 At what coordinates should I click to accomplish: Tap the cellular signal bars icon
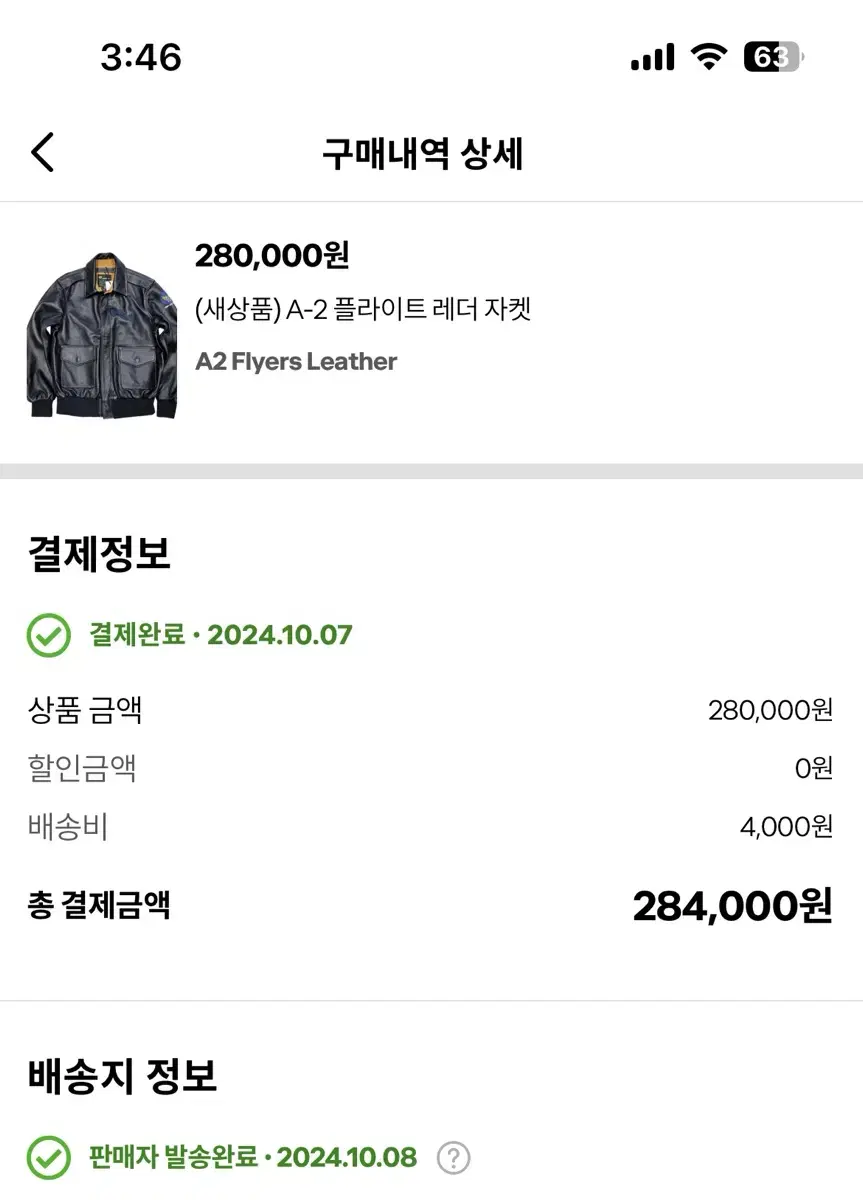(652, 59)
